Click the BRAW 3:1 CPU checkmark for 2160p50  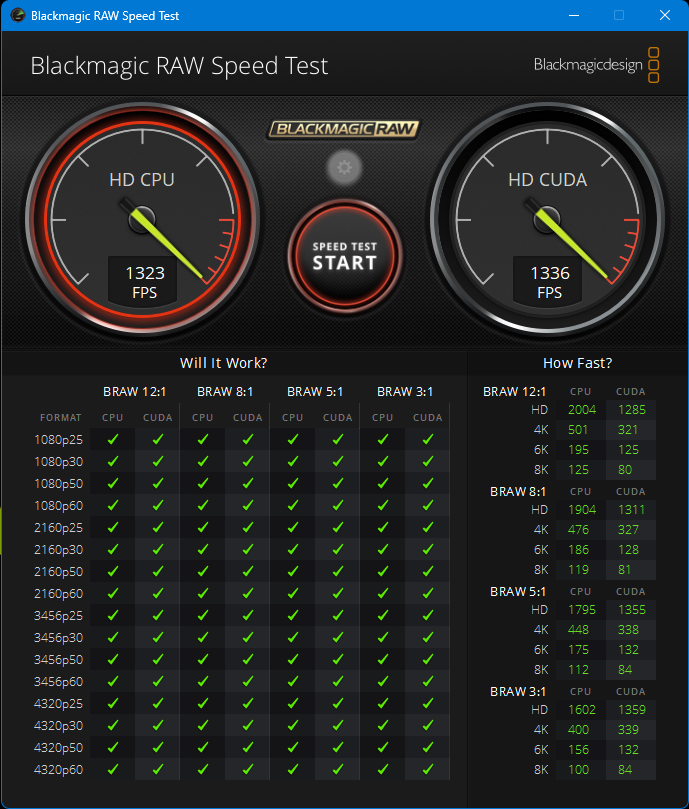(x=382, y=572)
